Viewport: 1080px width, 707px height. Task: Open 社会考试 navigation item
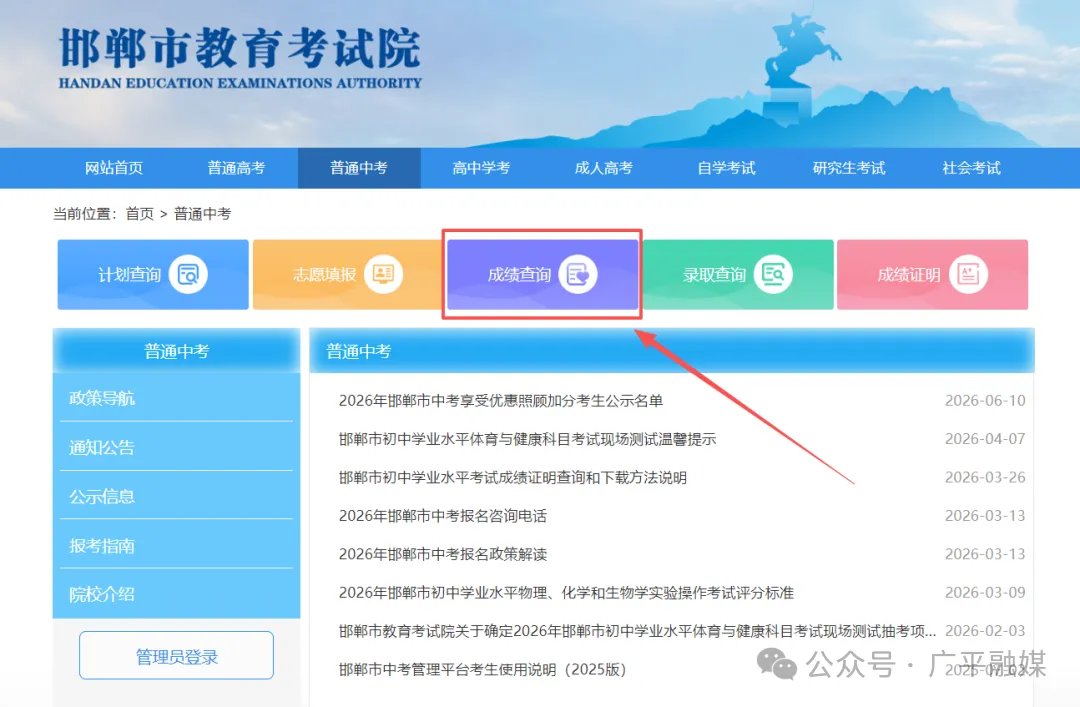coord(971,168)
